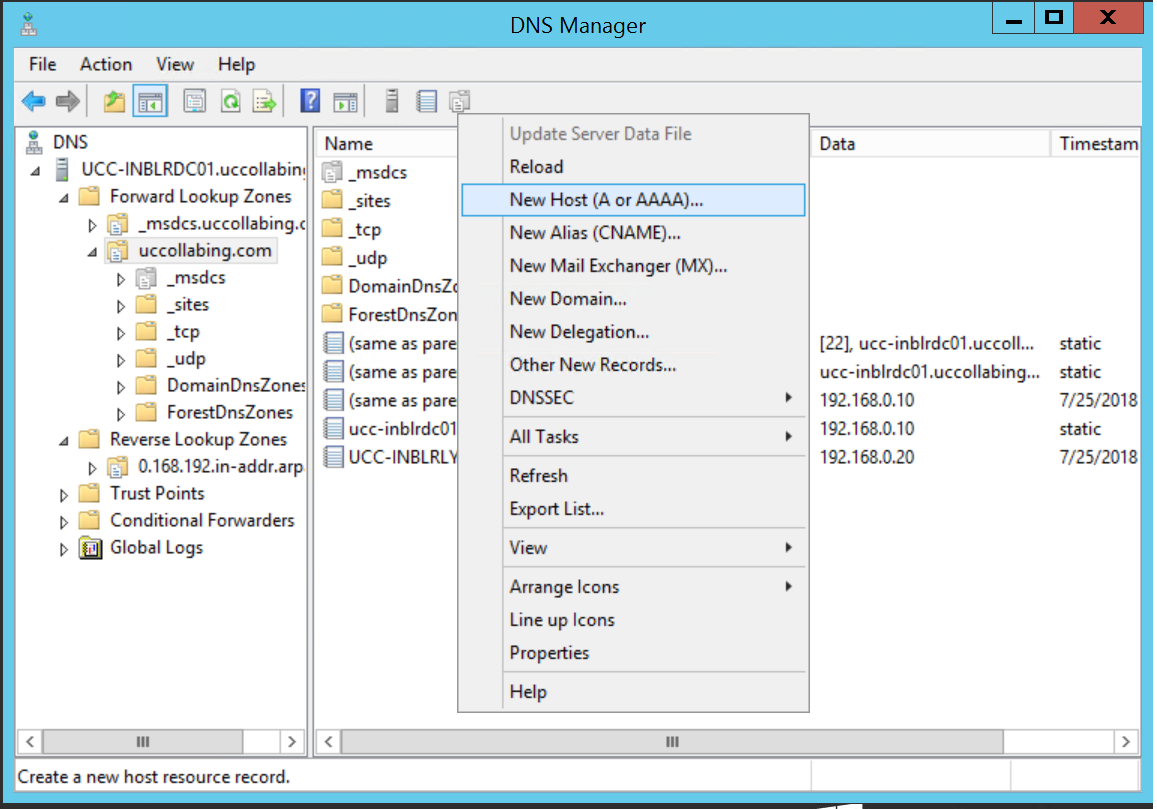Expand the _sites folder in the tree

(x=120, y=306)
